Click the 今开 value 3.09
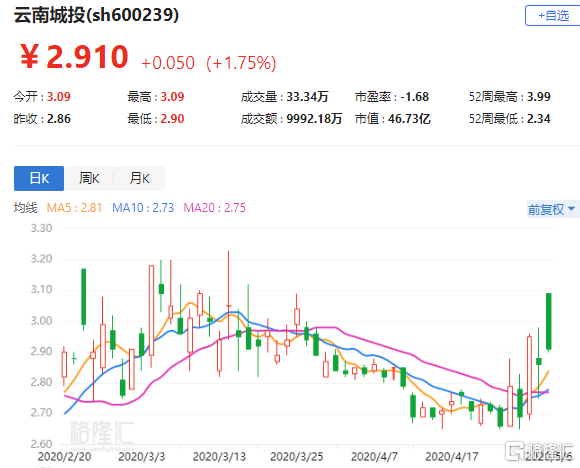Viewport: 580px width, 468px height. click(x=58, y=97)
